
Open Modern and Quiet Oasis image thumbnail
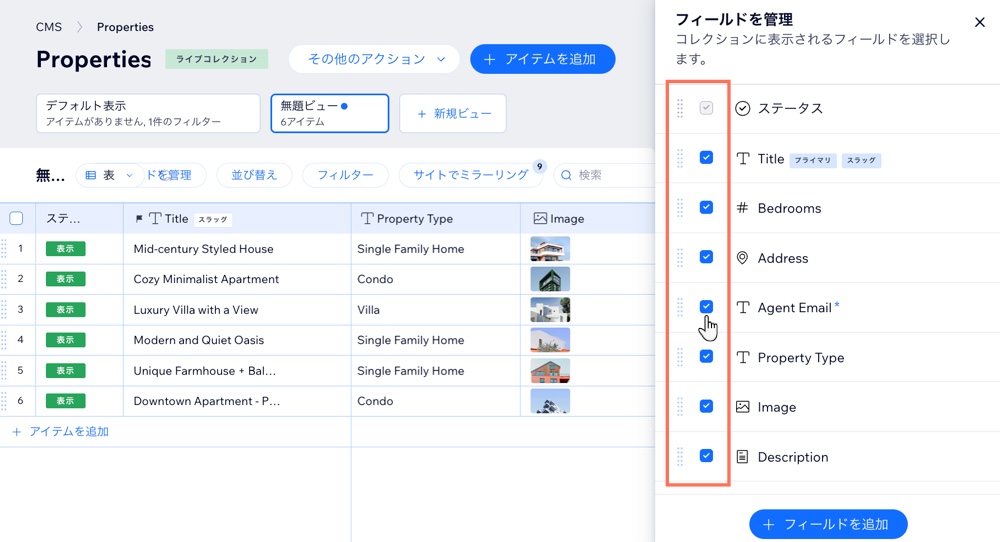tap(550, 341)
